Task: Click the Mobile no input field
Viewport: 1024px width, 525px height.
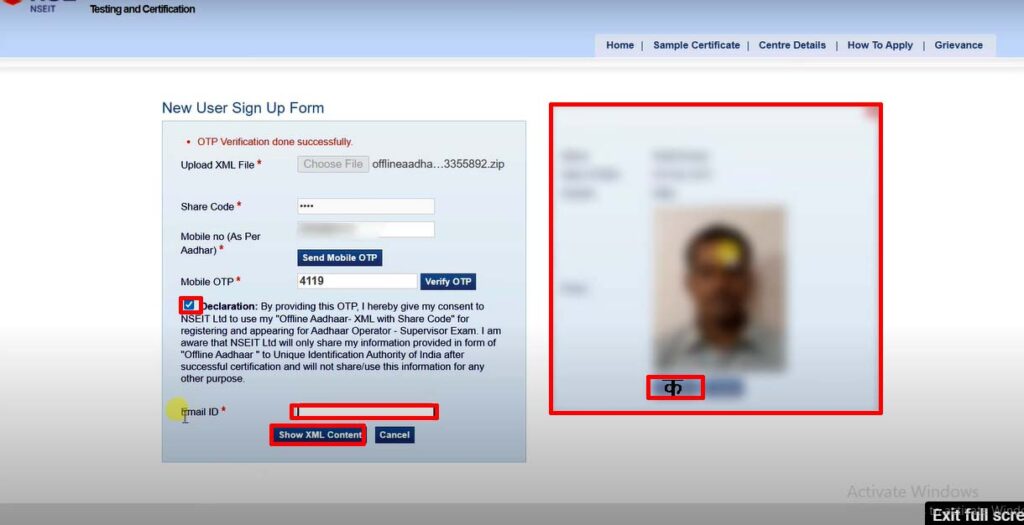Action: click(366, 229)
